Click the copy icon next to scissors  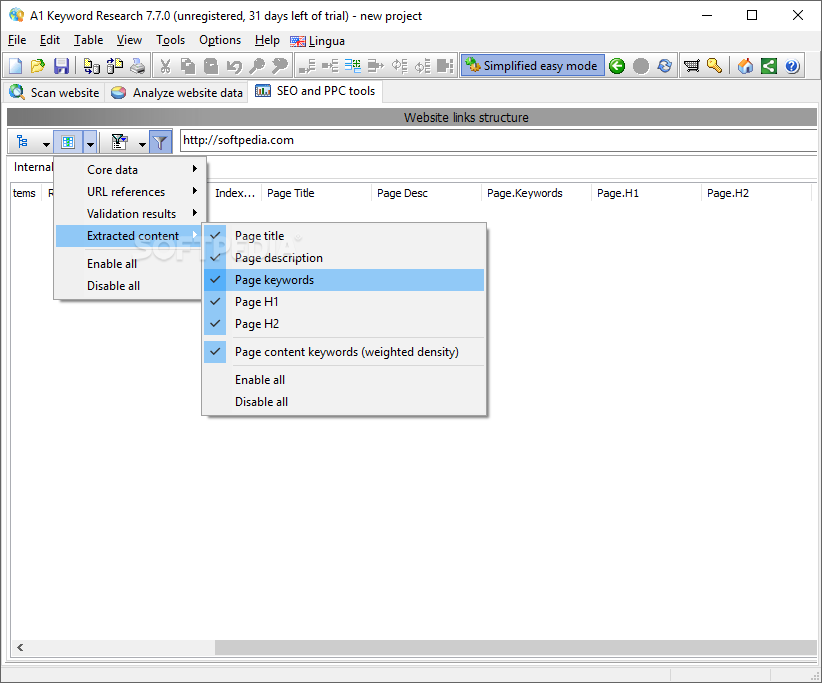tap(188, 66)
